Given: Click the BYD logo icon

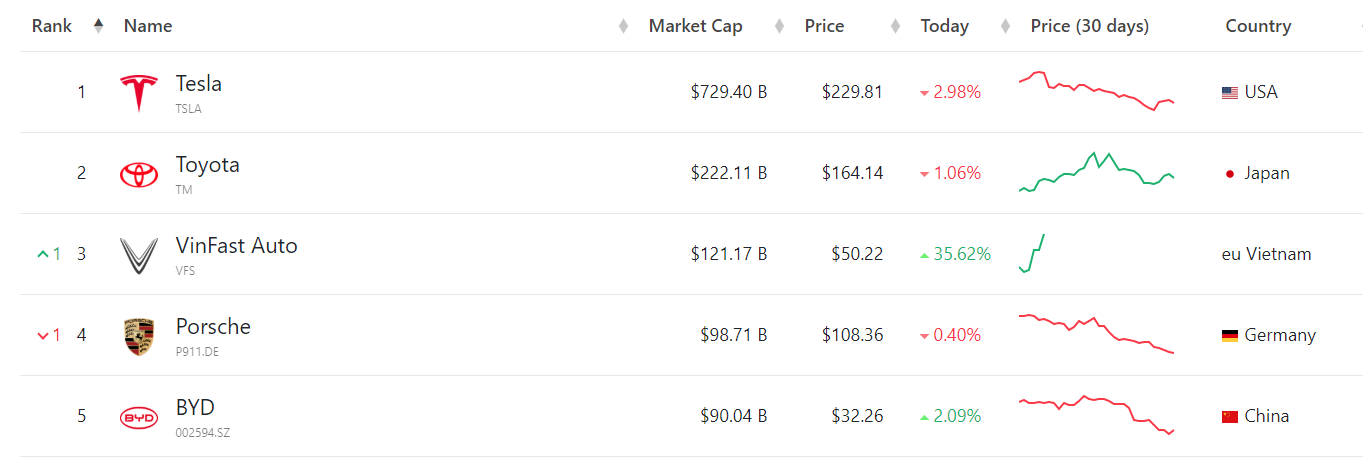Looking at the screenshot, I should pos(139,418).
